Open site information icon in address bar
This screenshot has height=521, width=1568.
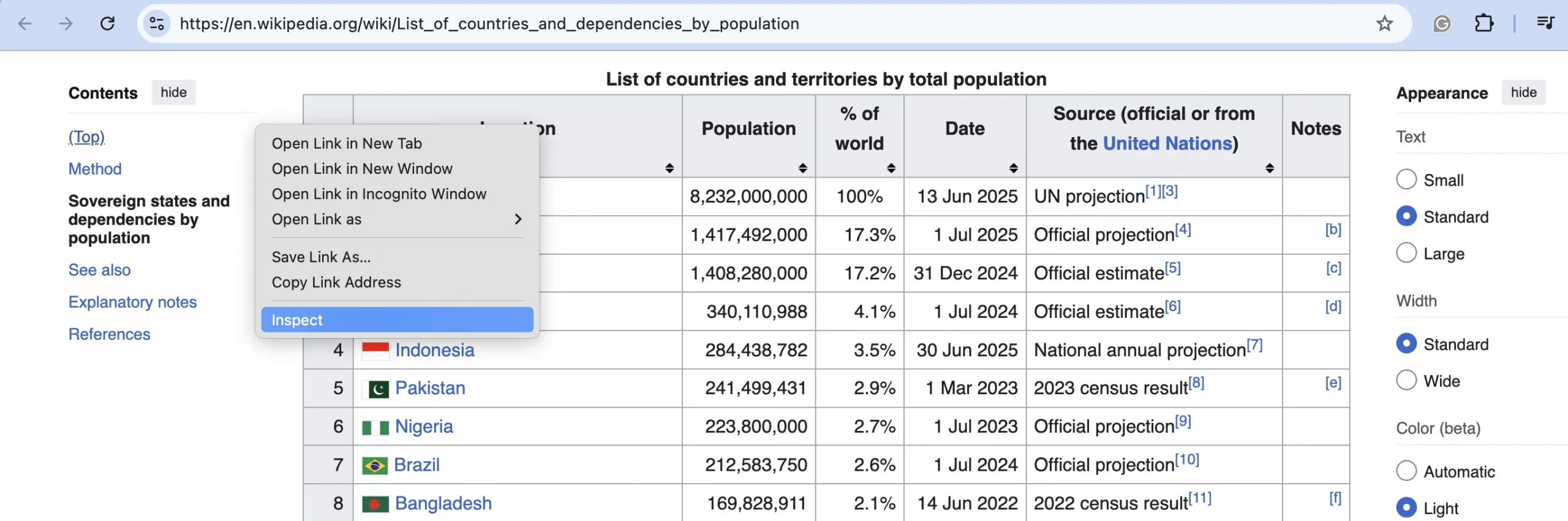(x=157, y=24)
